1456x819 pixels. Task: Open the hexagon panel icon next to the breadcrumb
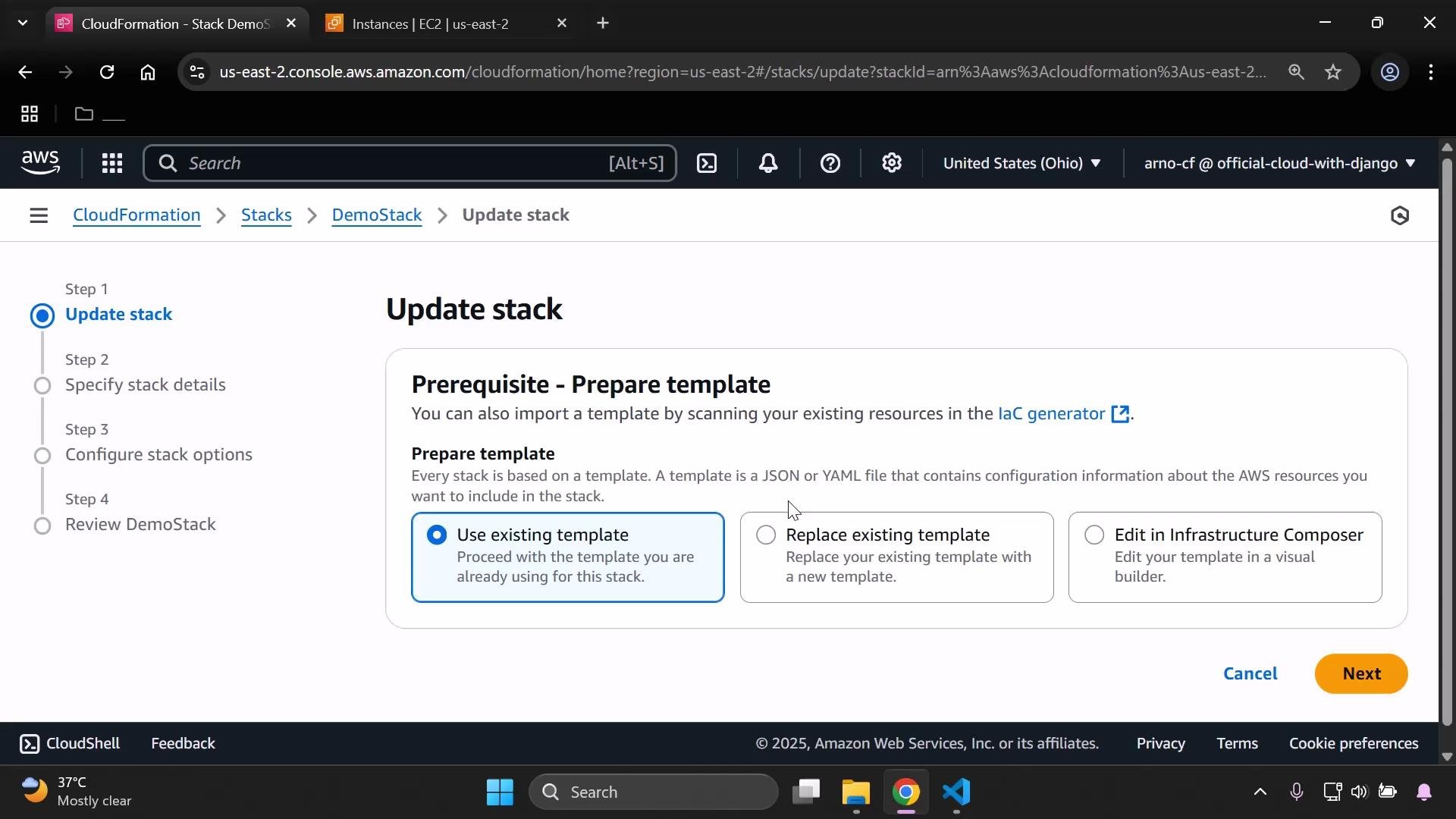coord(1400,216)
